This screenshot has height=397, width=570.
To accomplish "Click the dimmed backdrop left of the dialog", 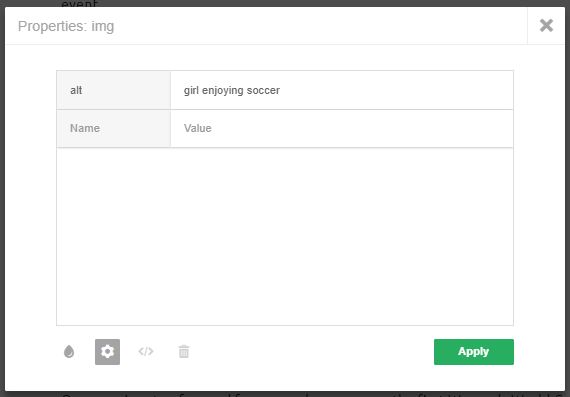I will pos(2,200).
